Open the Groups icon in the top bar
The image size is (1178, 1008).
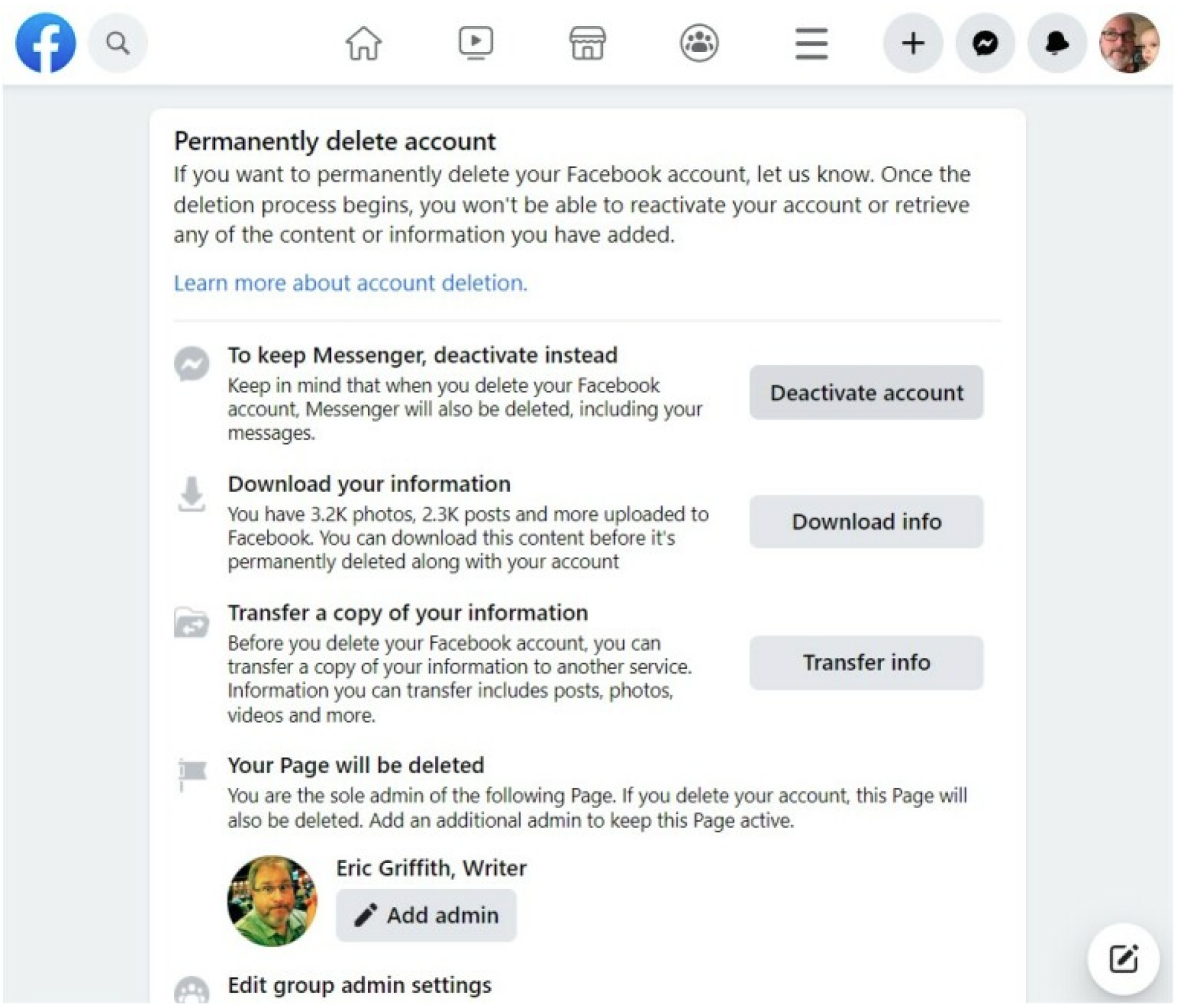tap(699, 43)
